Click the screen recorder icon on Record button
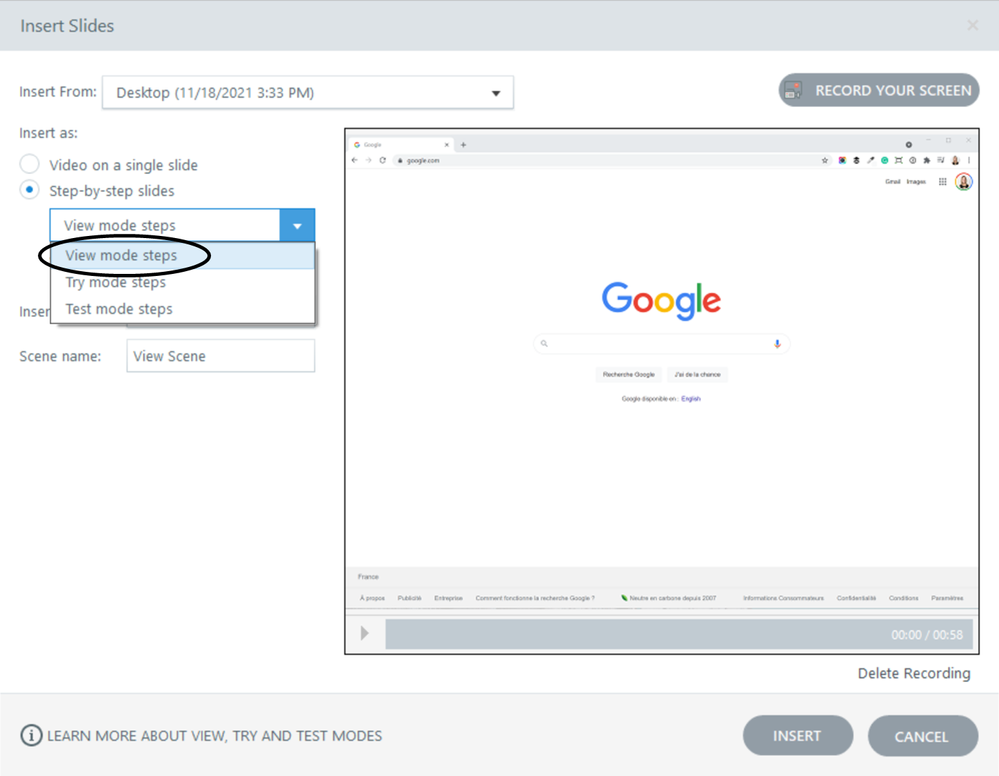The height and width of the screenshot is (776, 999). tap(793, 90)
